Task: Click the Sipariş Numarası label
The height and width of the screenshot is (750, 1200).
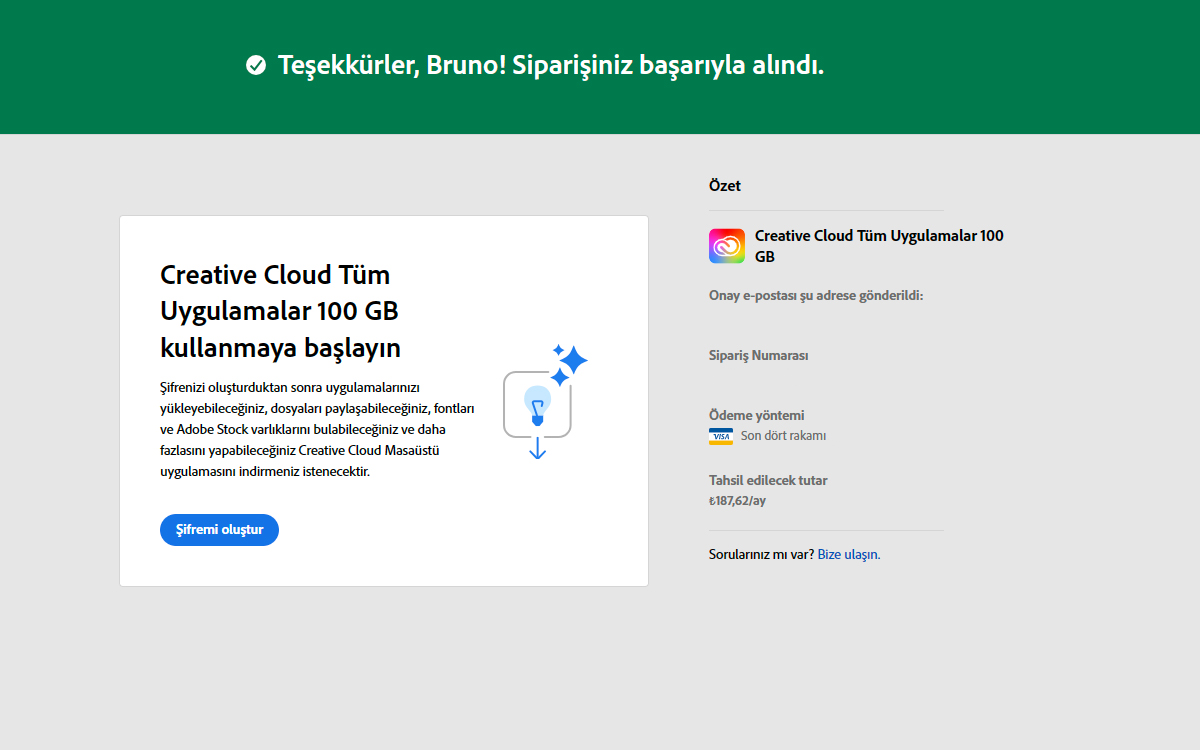Action: (x=759, y=355)
